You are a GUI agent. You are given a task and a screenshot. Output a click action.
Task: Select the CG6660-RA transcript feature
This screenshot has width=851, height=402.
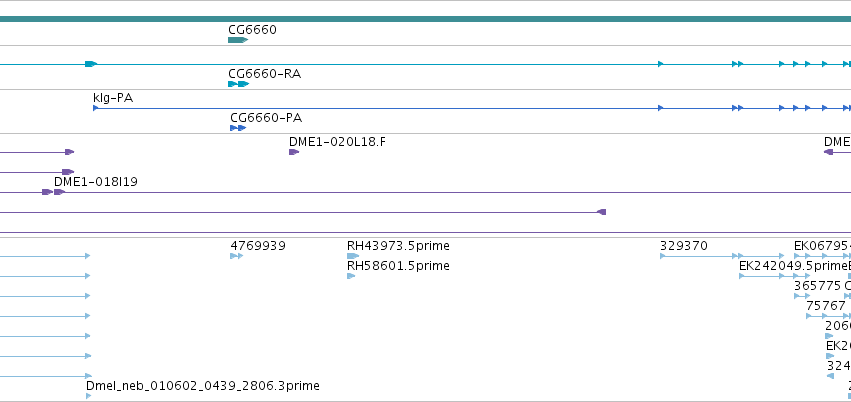(238, 84)
